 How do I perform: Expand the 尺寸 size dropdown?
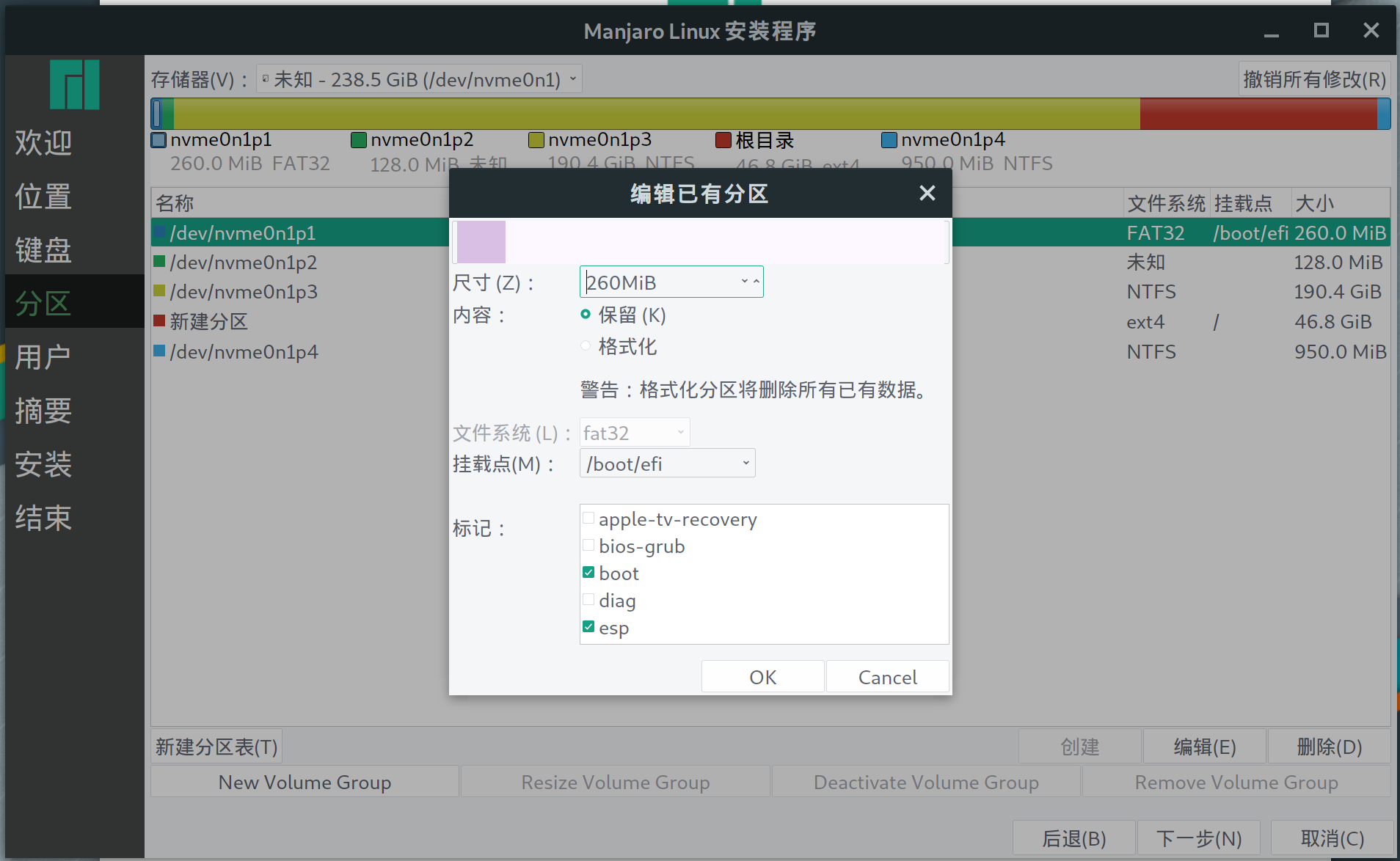click(x=745, y=281)
